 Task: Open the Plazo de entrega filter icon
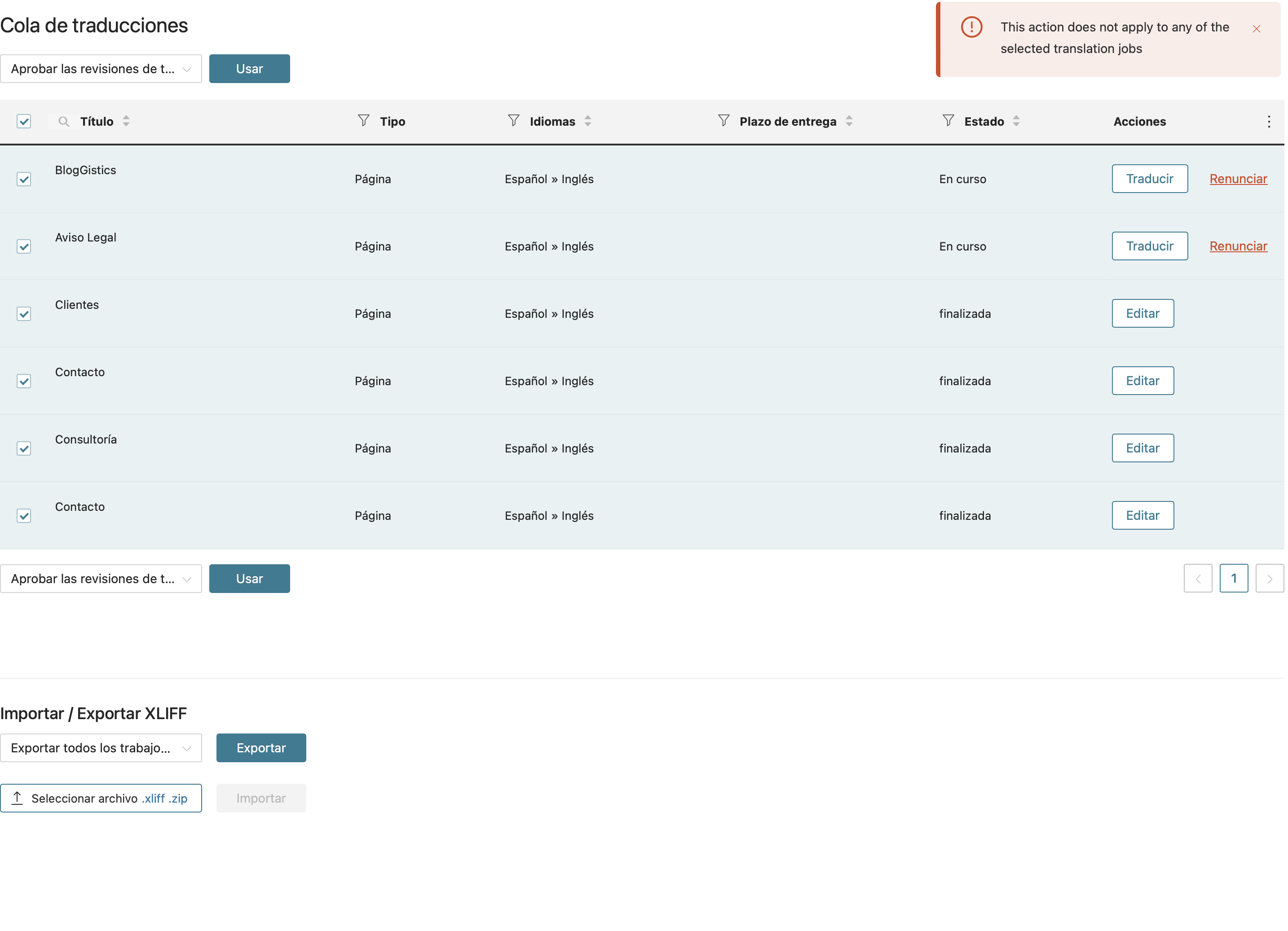(x=723, y=120)
